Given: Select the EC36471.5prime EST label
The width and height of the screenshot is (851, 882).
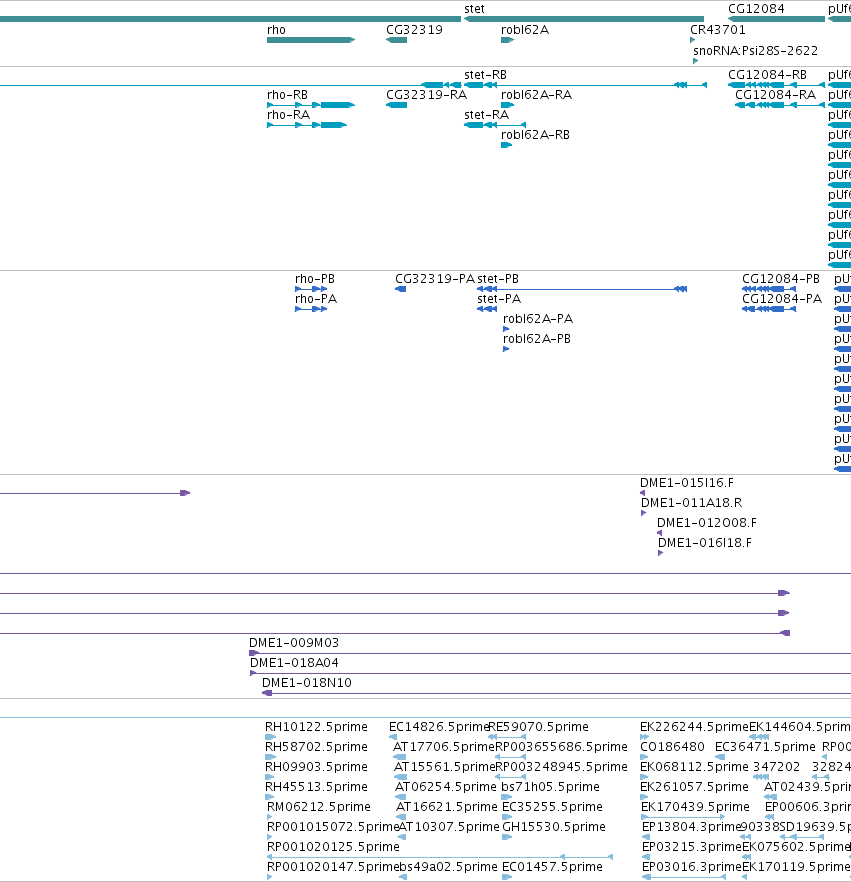Looking at the screenshot, I should [x=765, y=747].
